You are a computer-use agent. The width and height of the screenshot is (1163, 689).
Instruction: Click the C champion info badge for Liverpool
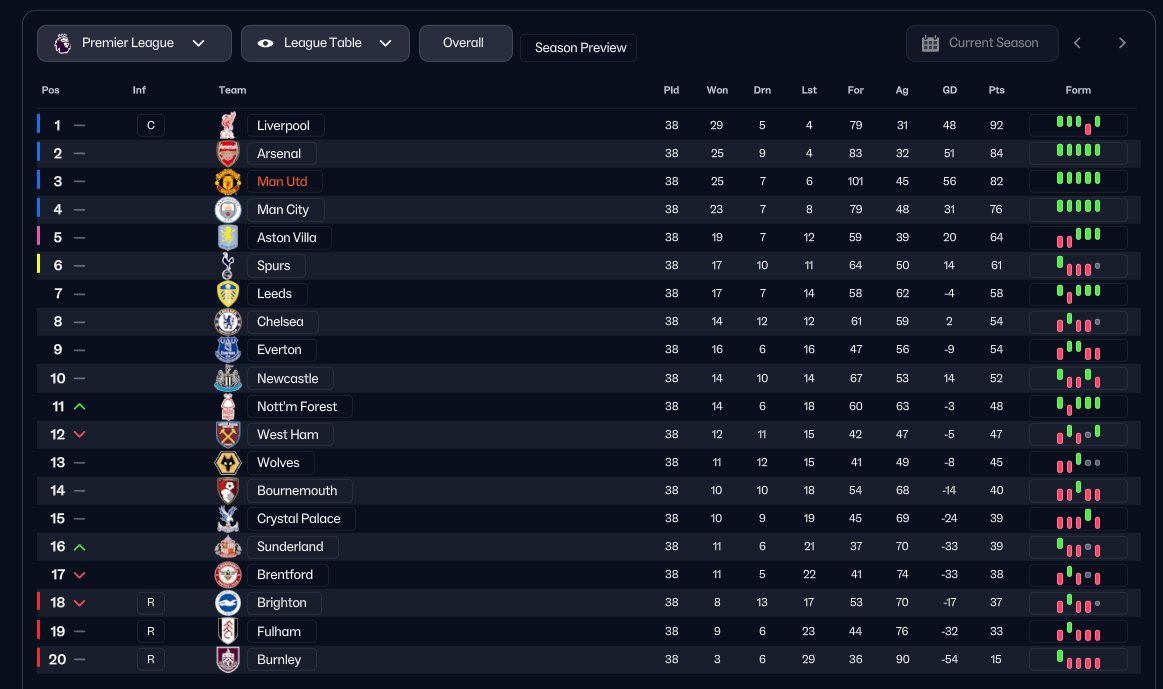(150, 125)
